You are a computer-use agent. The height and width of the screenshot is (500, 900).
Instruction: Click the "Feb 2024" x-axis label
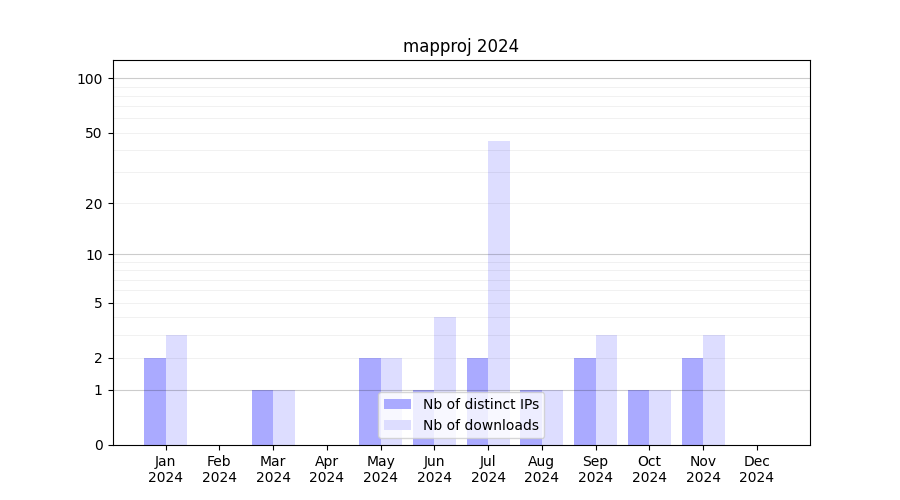(x=219, y=469)
